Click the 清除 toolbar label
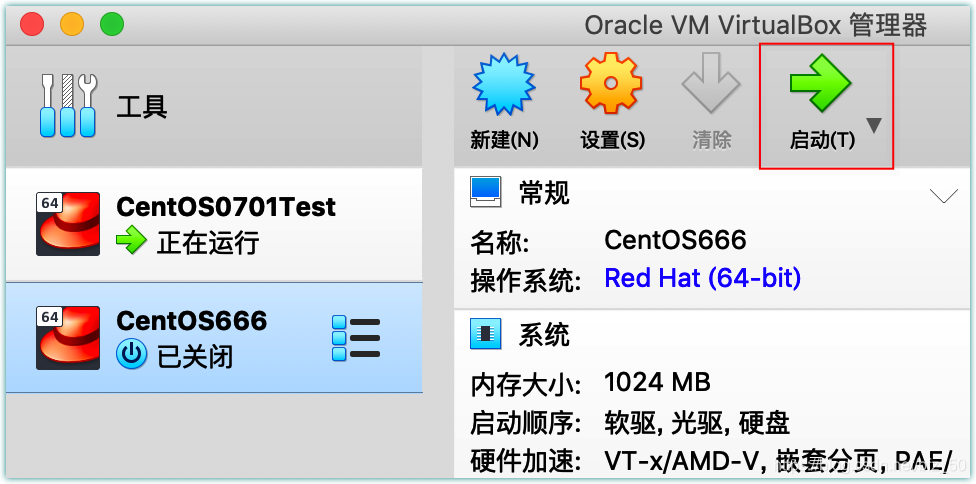The image size is (976, 484). tap(711, 141)
